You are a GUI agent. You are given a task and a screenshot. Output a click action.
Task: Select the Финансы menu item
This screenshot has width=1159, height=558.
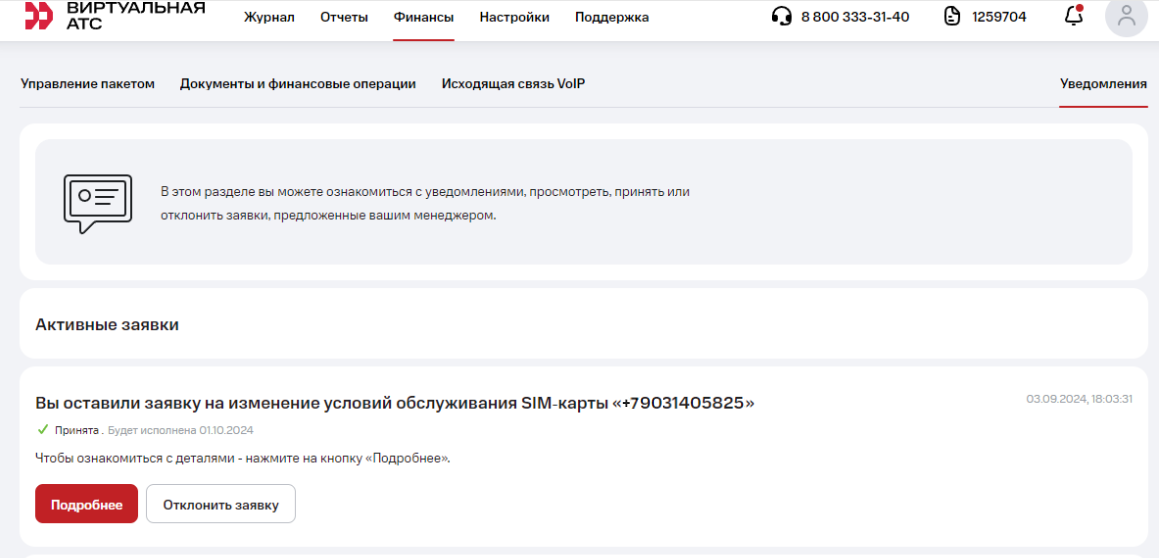click(423, 17)
